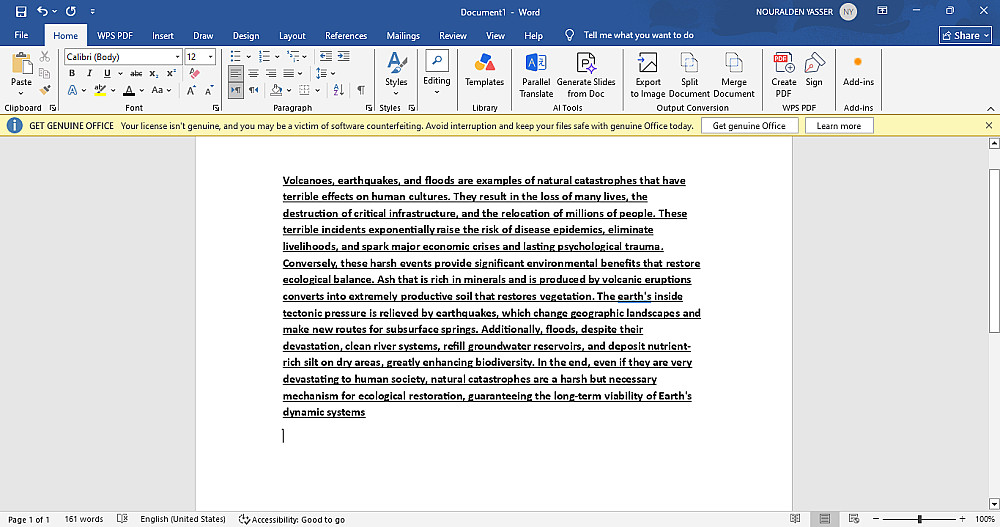Click the Create PDF icon
The image size is (1000, 527).
point(783,76)
